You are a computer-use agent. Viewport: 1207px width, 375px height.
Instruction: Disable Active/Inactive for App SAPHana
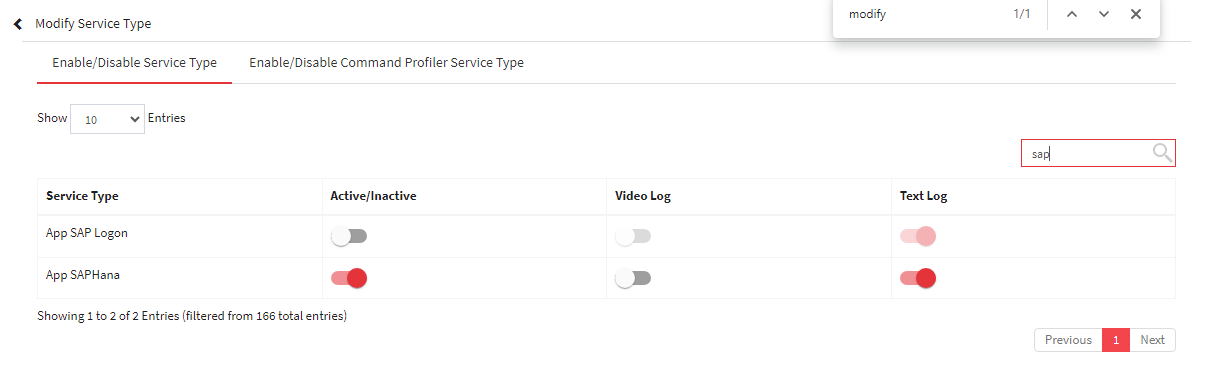point(349,277)
